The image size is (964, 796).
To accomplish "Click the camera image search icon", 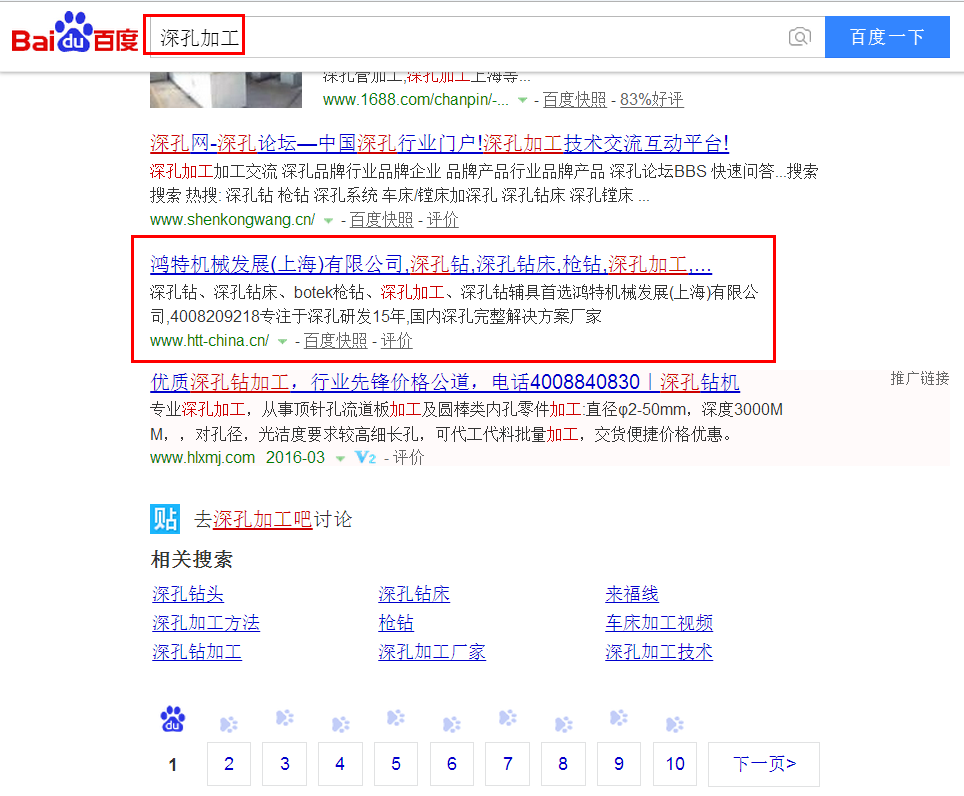I will [x=799, y=38].
